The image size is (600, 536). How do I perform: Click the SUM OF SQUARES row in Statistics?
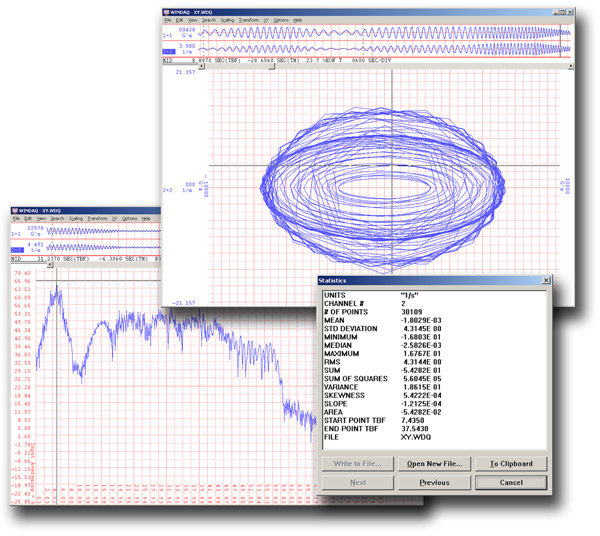pyautogui.click(x=383, y=378)
